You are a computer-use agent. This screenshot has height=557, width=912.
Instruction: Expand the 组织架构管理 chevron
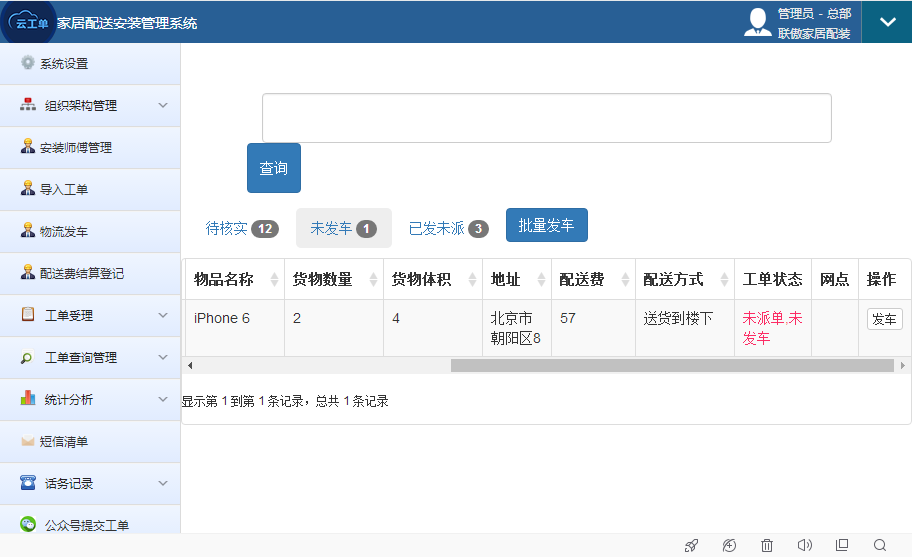tap(163, 105)
